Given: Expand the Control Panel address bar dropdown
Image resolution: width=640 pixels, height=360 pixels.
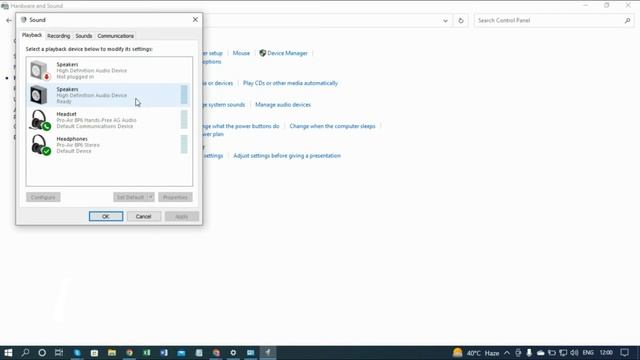Looking at the screenshot, I should (x=445, y=20).
